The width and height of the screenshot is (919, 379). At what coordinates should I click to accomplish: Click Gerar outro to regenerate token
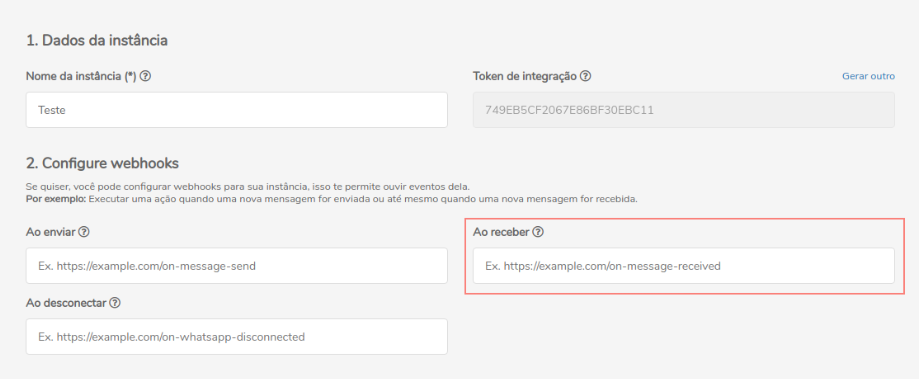[868, 76]
